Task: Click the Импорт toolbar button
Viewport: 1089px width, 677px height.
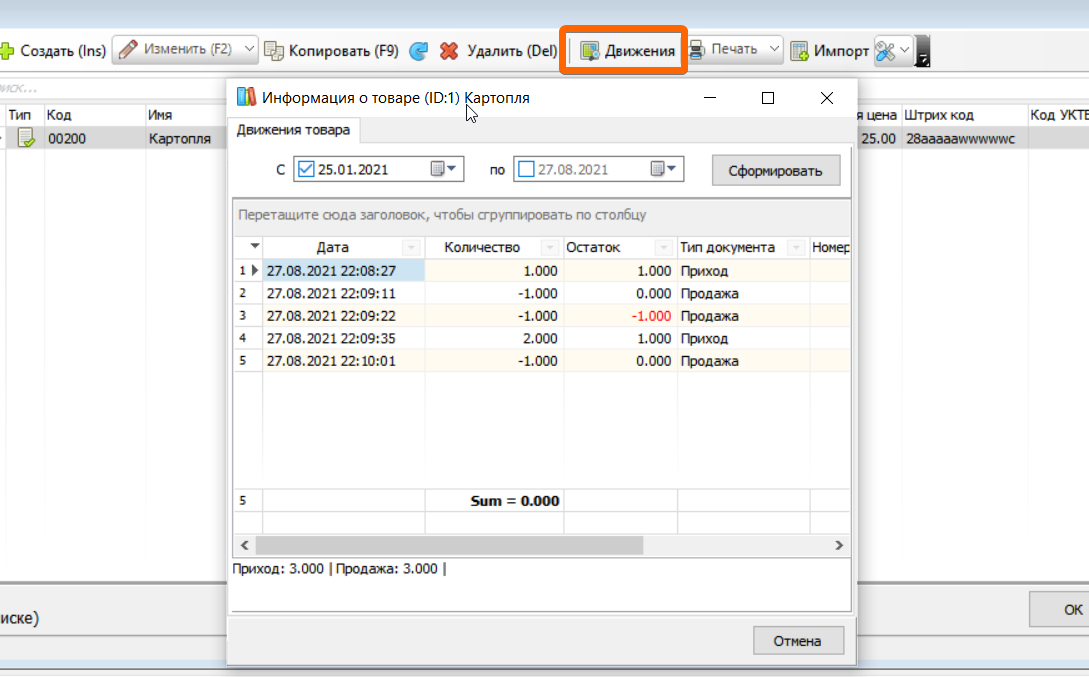Action: (x=830, y=51)
